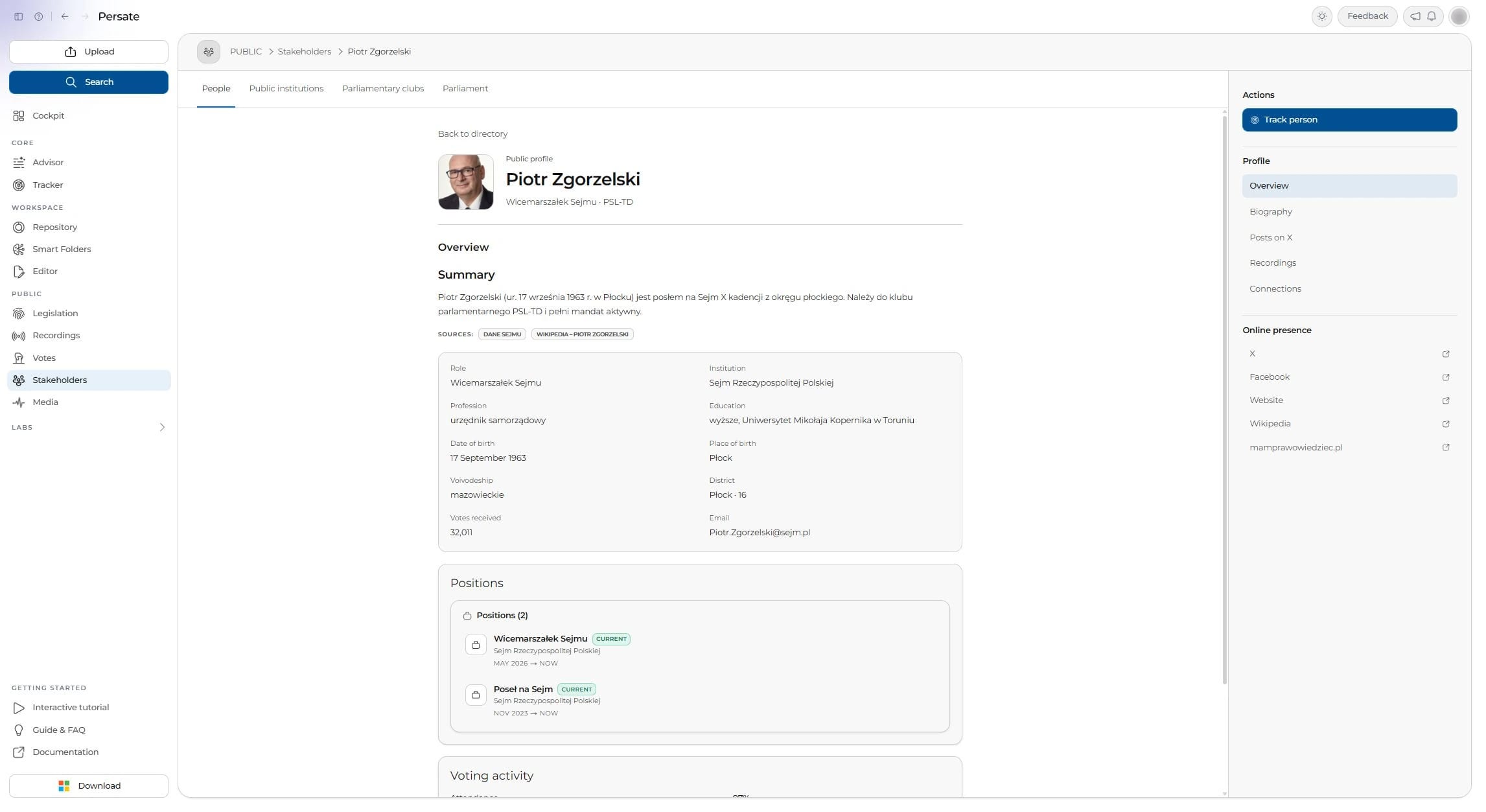
Task: Toggle the sidebar panel icon
Action: (19, 17)
